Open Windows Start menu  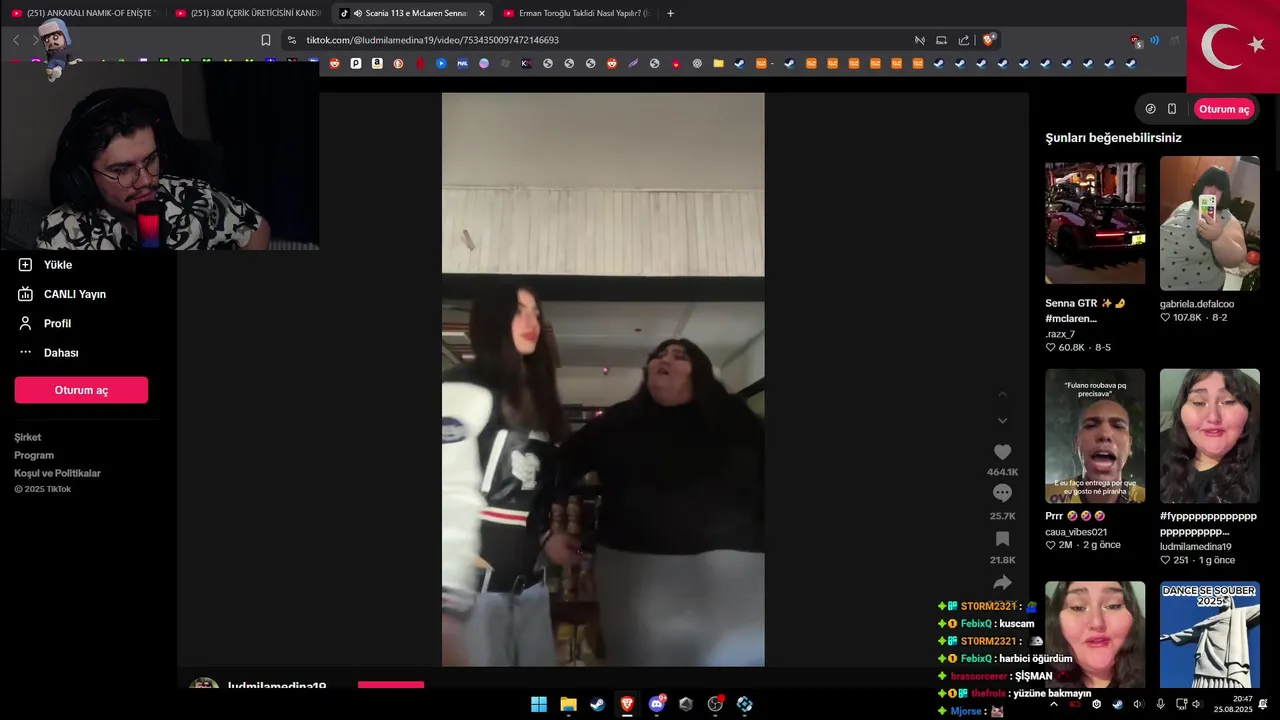tap(538, 704)
